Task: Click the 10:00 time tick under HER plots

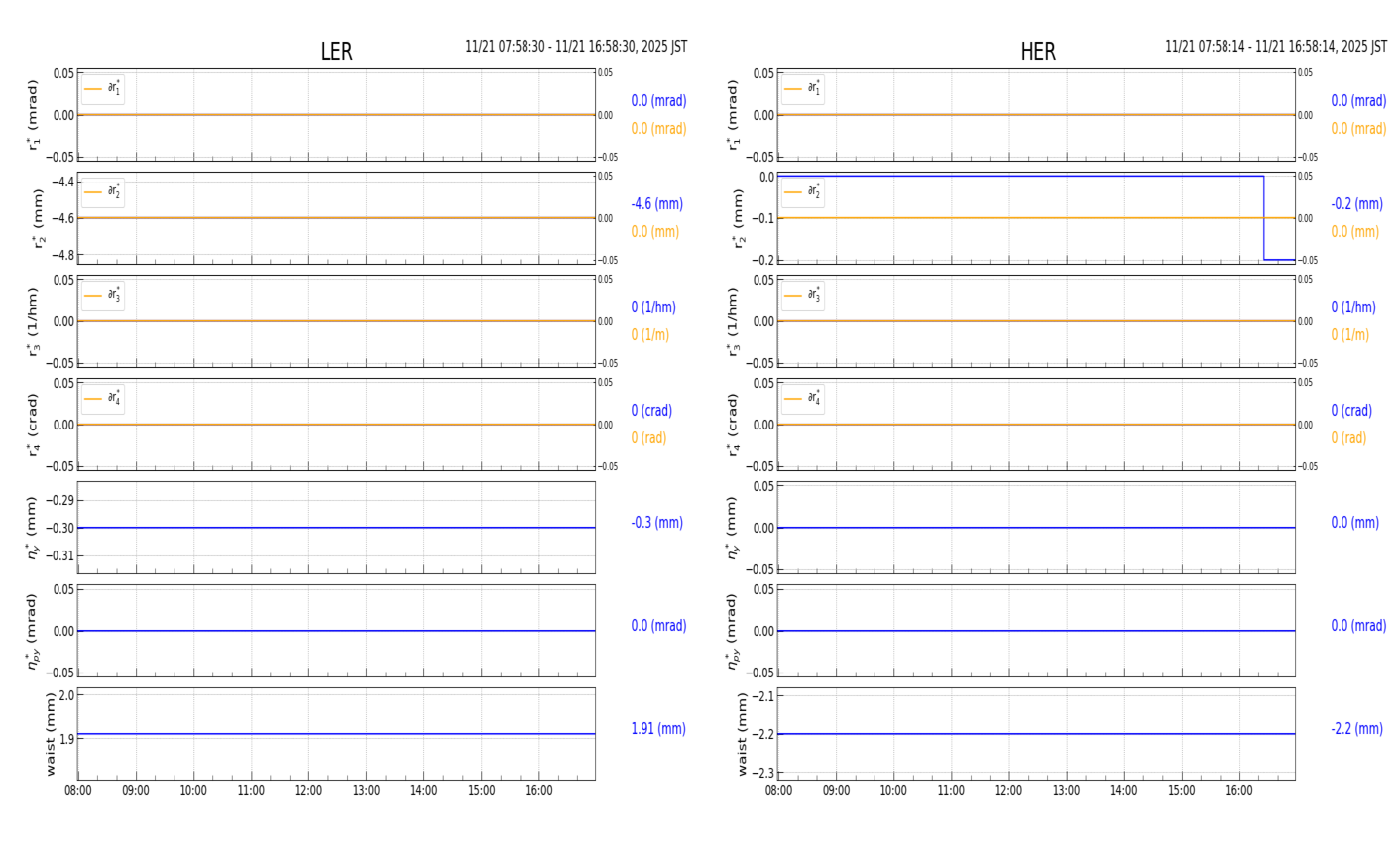Action: 893,791
